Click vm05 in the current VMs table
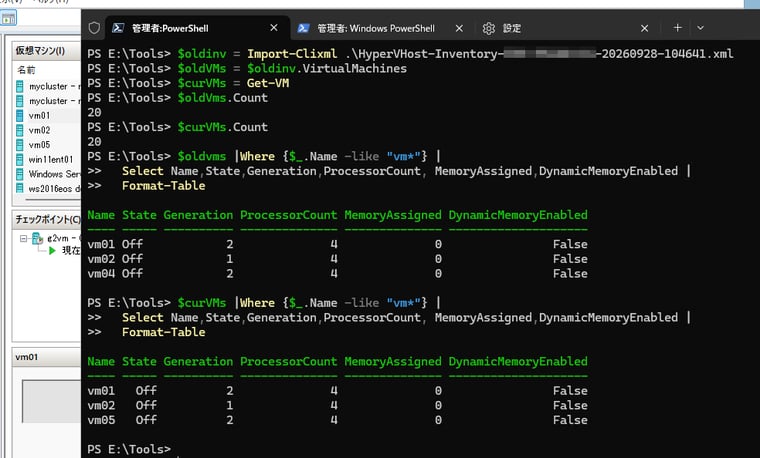Screen dimensions: 760x458 click(x=101, y=420)
